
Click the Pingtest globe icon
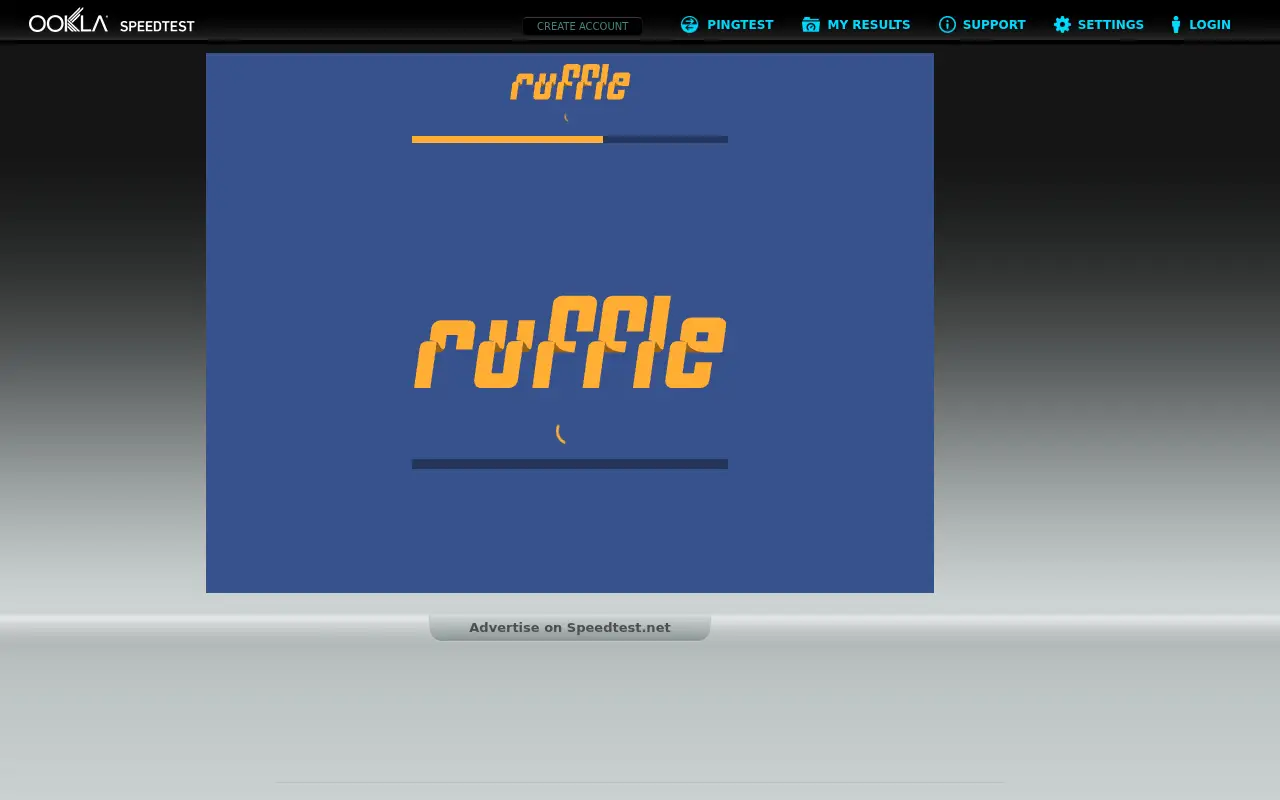(x=690, y=25)
